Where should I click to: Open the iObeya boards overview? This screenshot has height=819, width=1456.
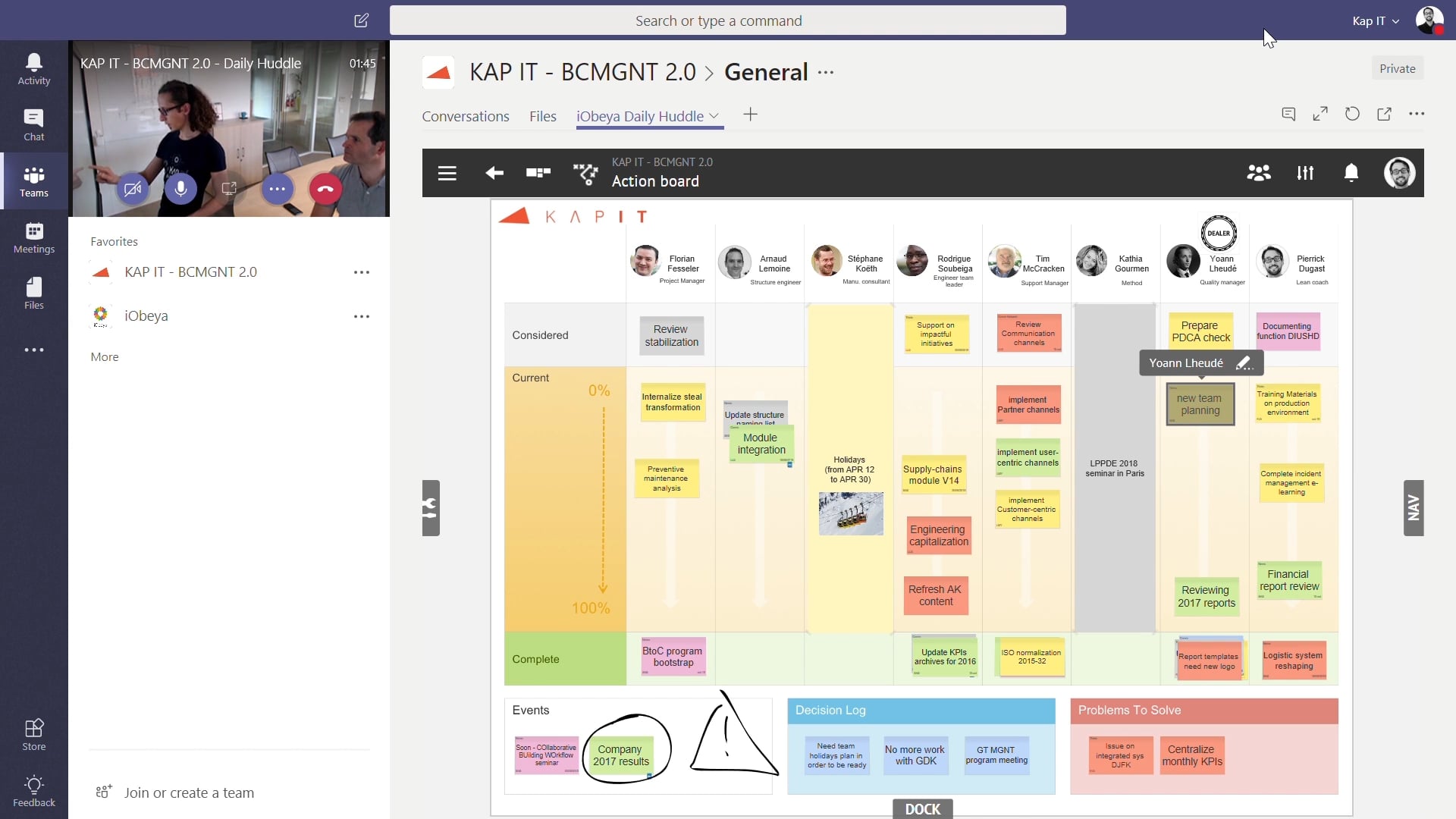point(538,173)
